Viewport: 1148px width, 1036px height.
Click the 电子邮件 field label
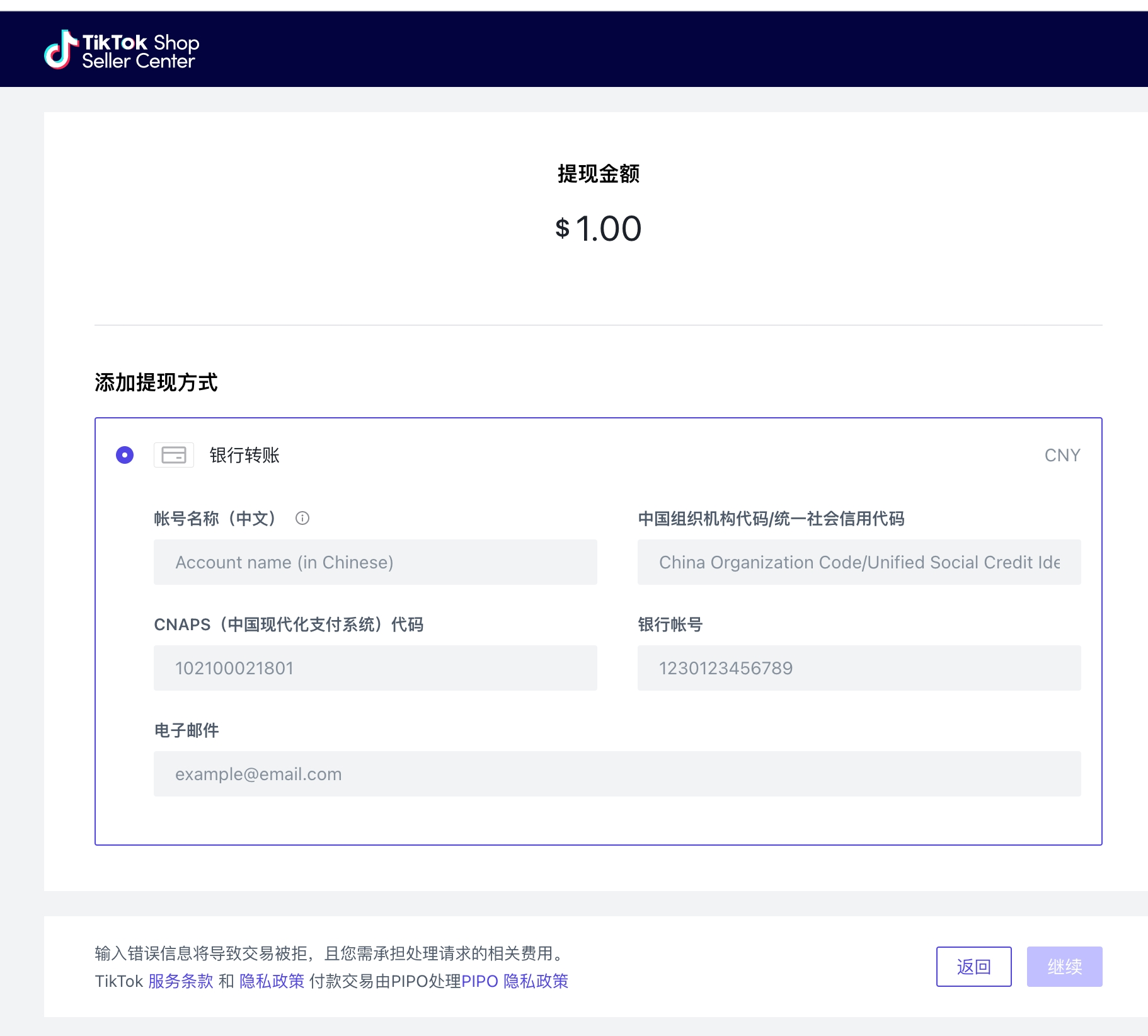(187, 730)
